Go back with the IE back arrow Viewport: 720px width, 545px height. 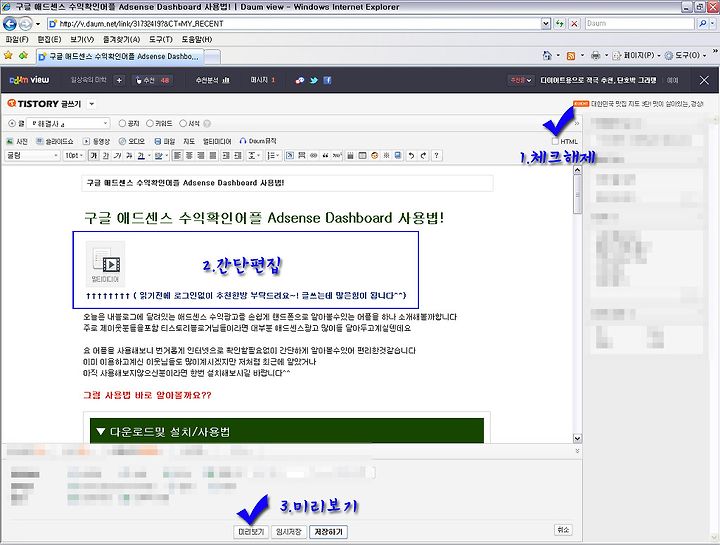point(10,23)
